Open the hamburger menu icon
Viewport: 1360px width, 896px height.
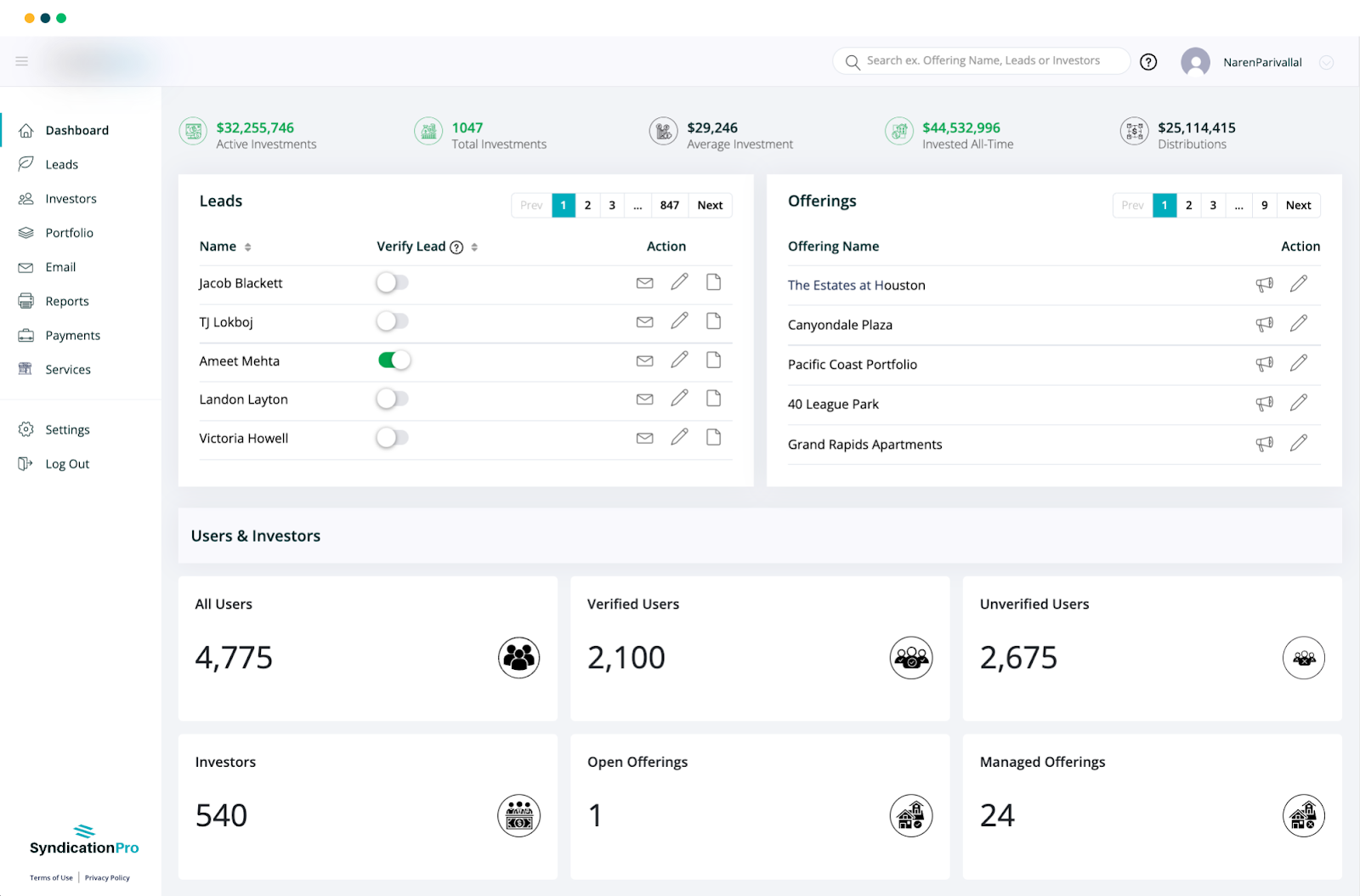pos(22,61)
